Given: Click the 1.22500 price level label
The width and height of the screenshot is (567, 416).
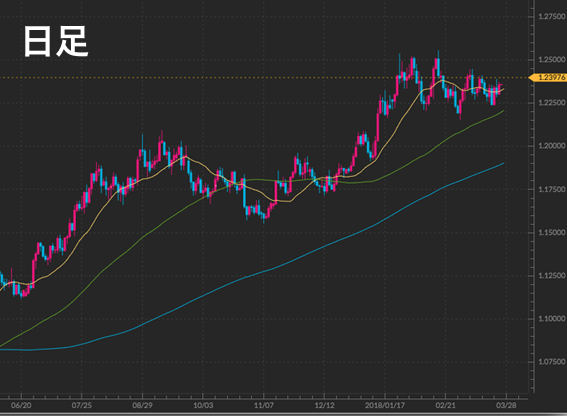Looking at the screenshot, I should point(552,103).
